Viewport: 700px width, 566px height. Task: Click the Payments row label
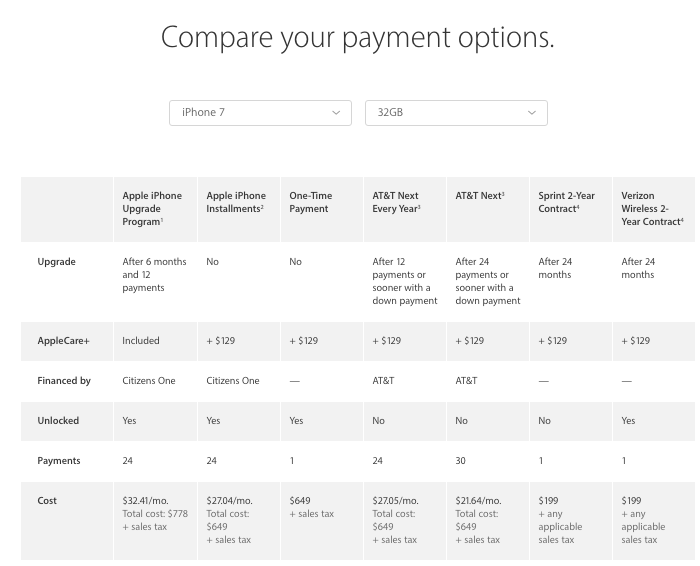(59, 461)
